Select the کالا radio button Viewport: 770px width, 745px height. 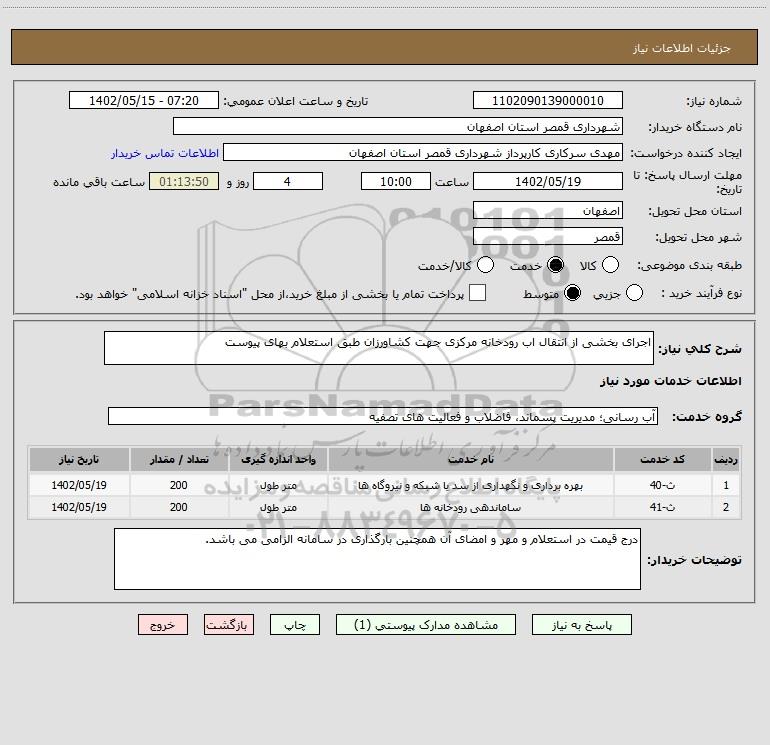[610, 265]
